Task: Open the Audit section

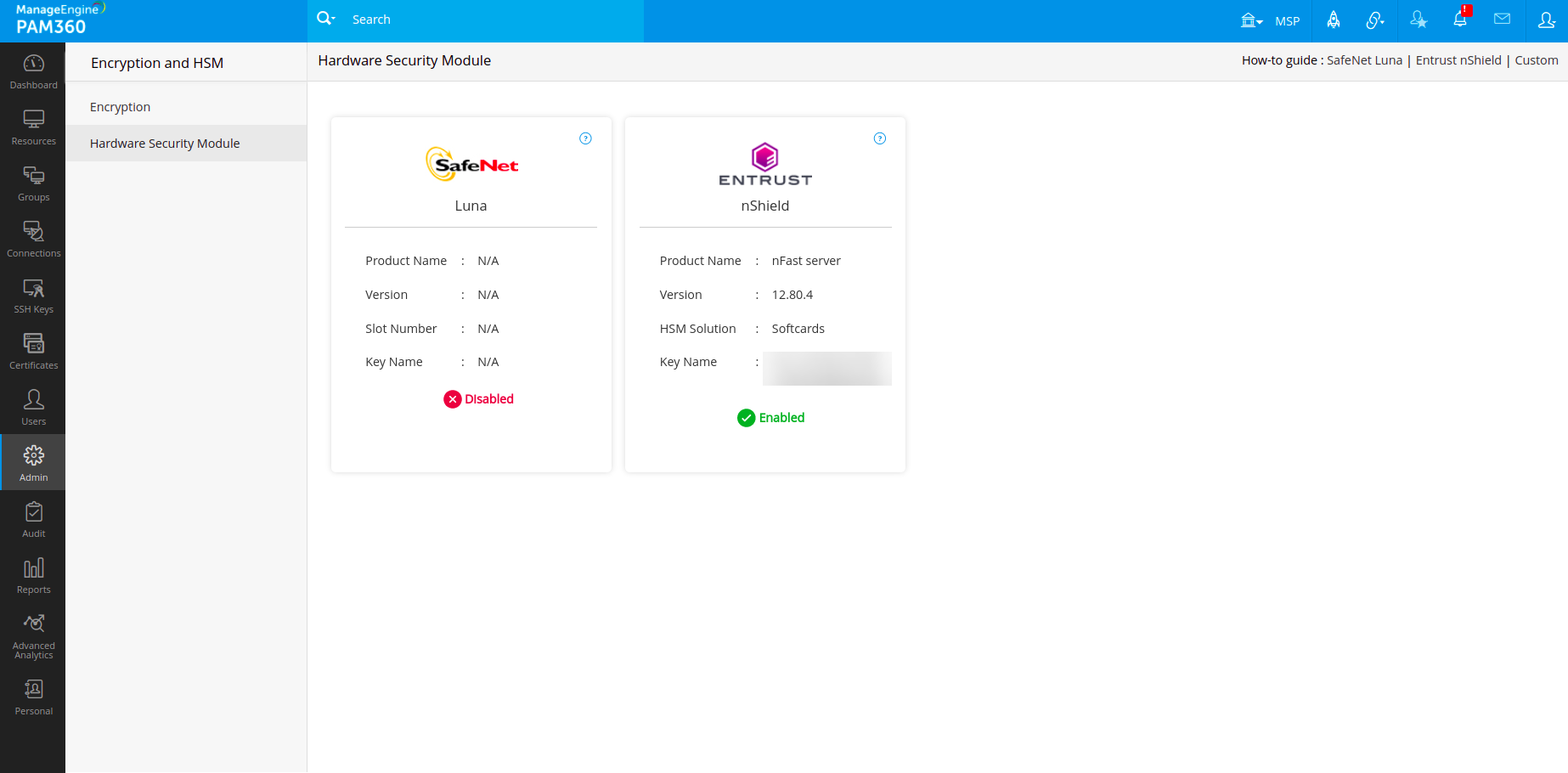Action: [33, 521]
